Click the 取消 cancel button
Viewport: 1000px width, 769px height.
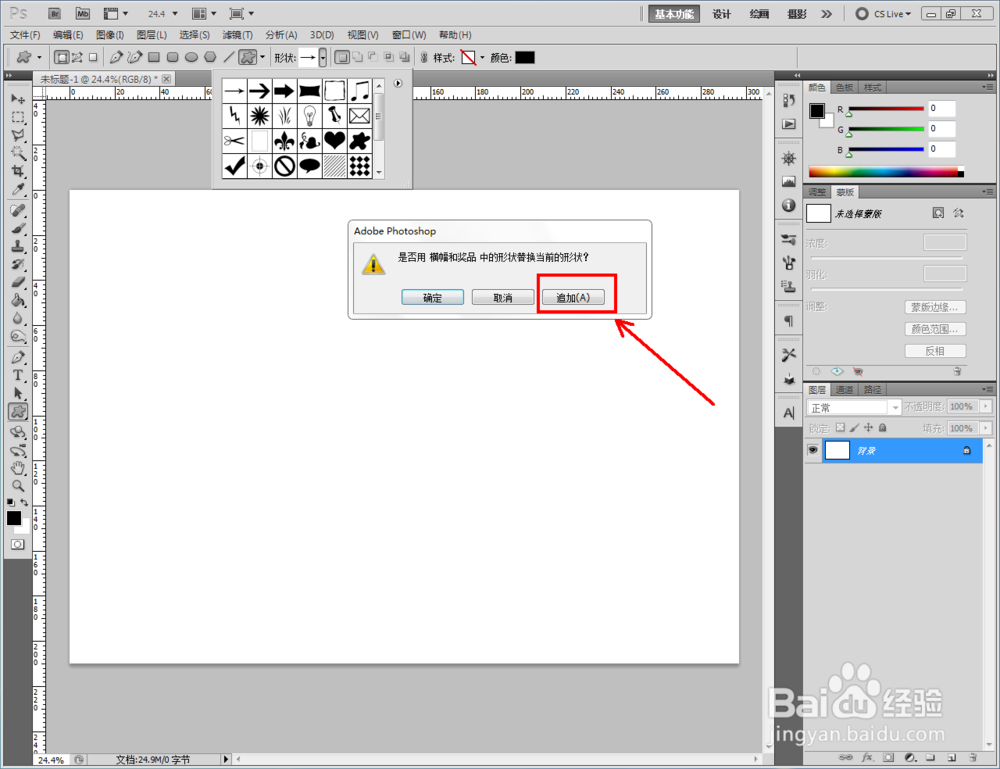click(x=503, y=297)
